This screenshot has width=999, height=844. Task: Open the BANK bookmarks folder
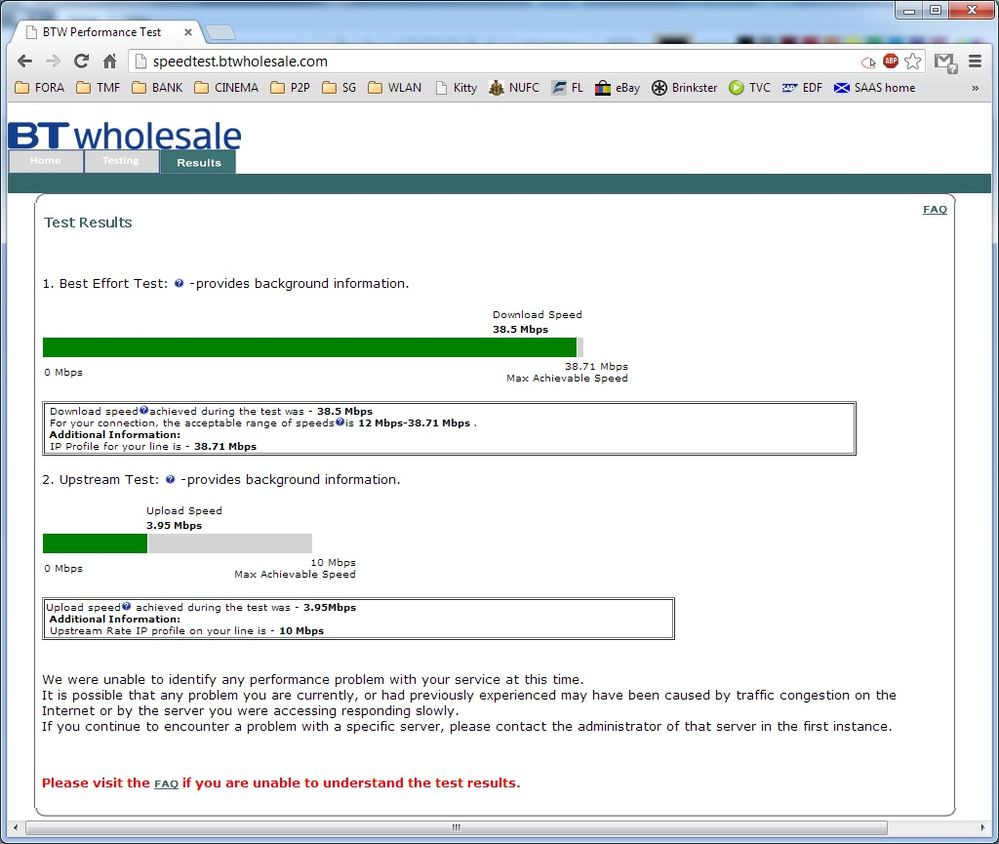pos(157,88)
